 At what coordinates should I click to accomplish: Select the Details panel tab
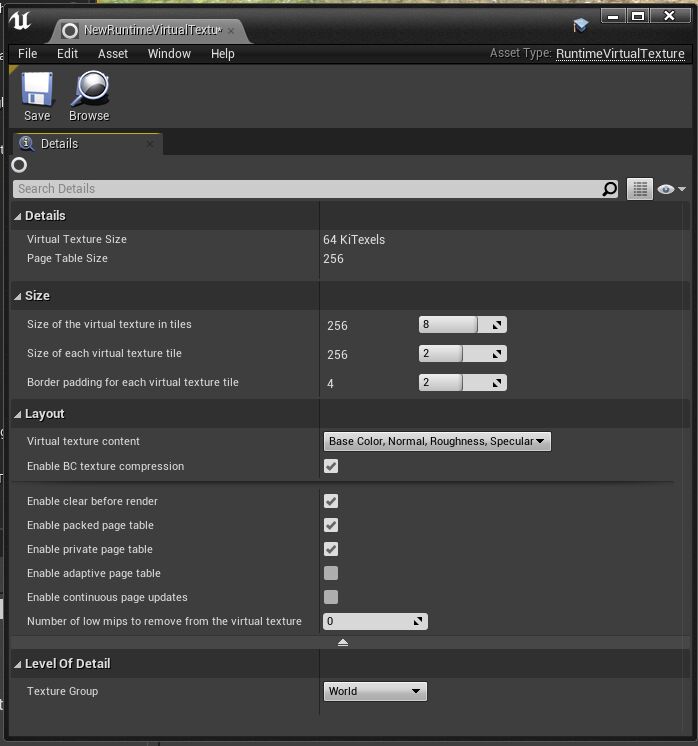click(x=88, y=144)
